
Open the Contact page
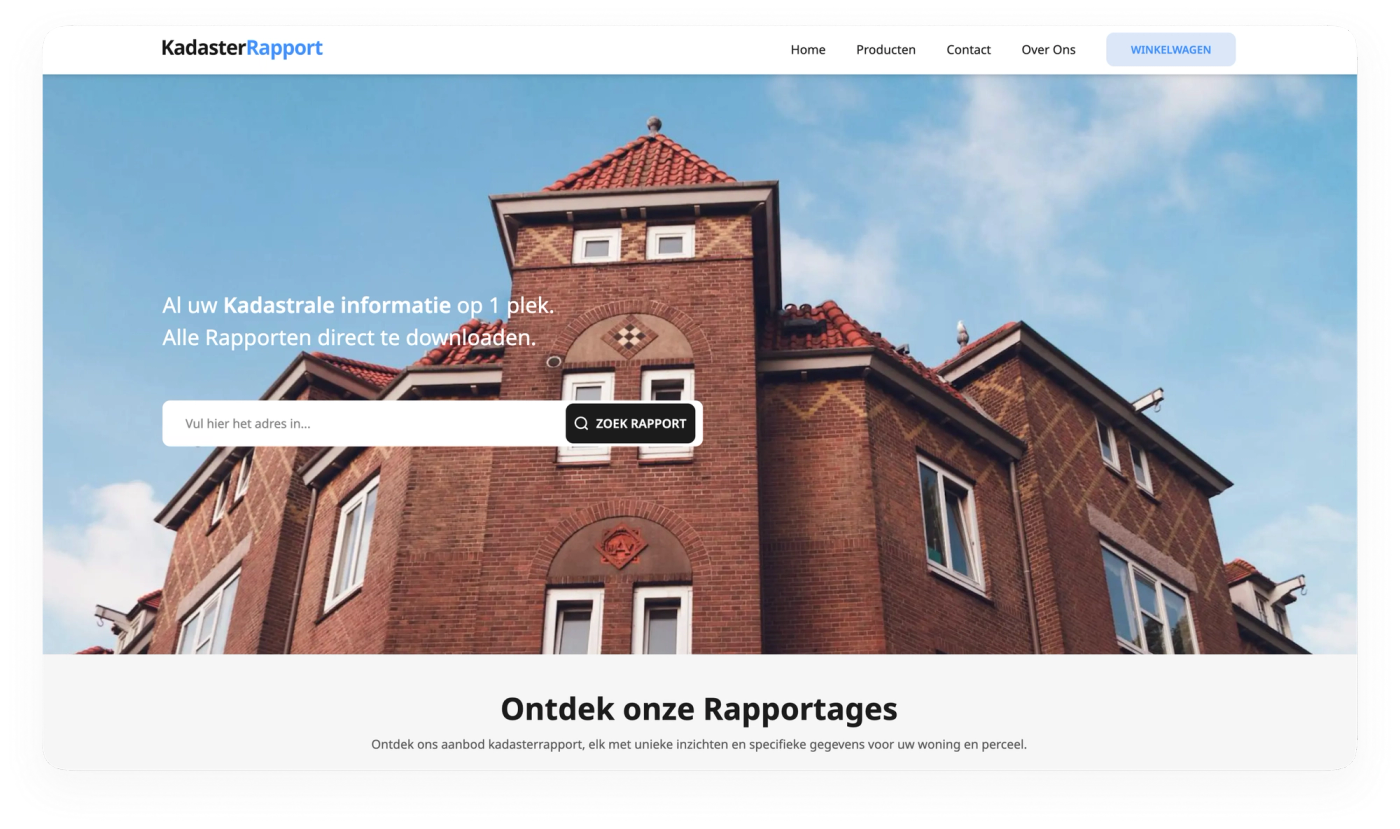coord(968,49)
